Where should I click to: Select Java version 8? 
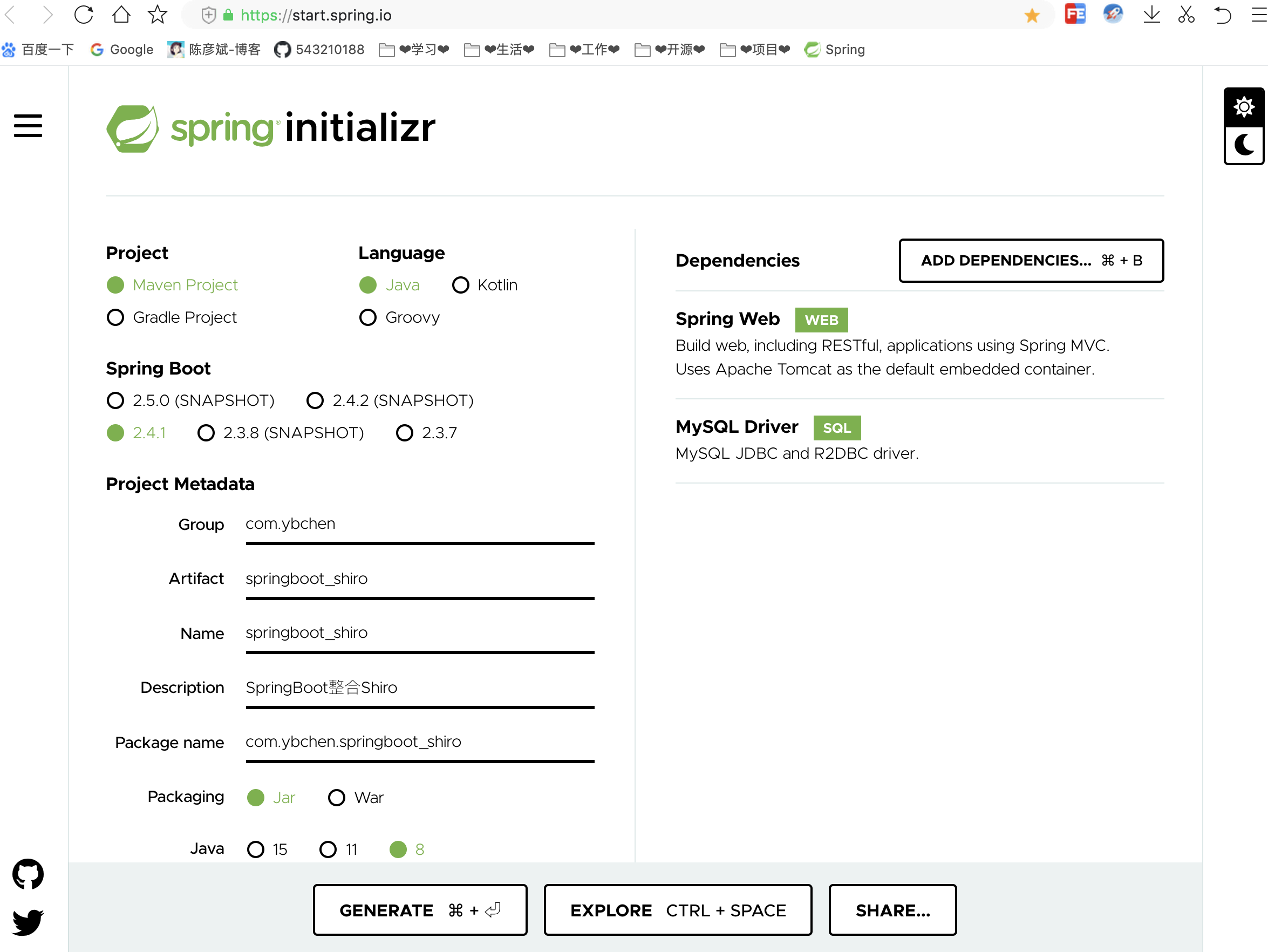tap(407, 849)
